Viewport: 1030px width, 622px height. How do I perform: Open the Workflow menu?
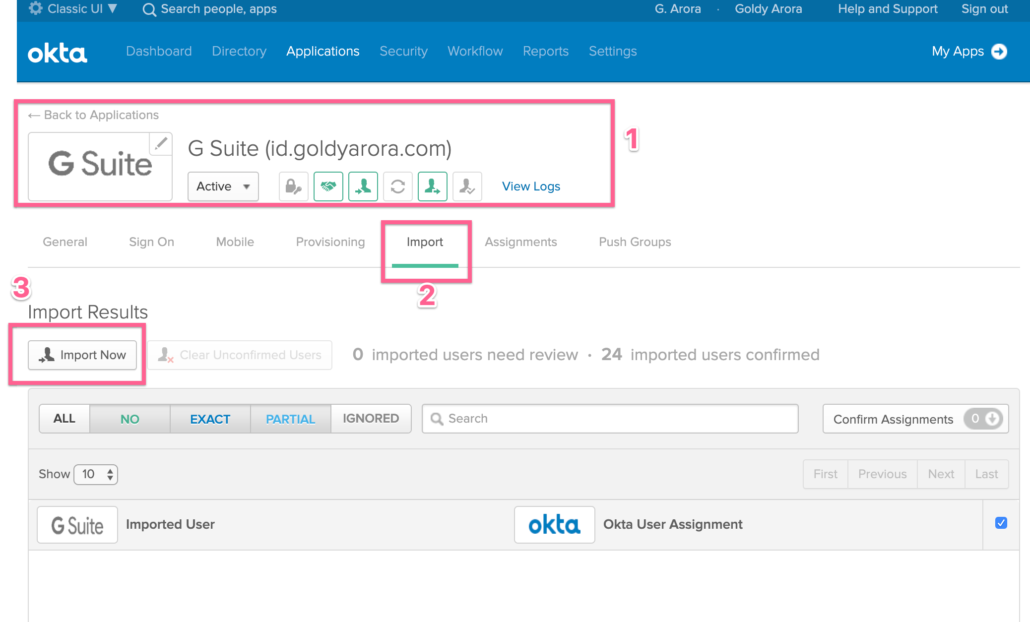pyautogui.click(x=475, y=51)
